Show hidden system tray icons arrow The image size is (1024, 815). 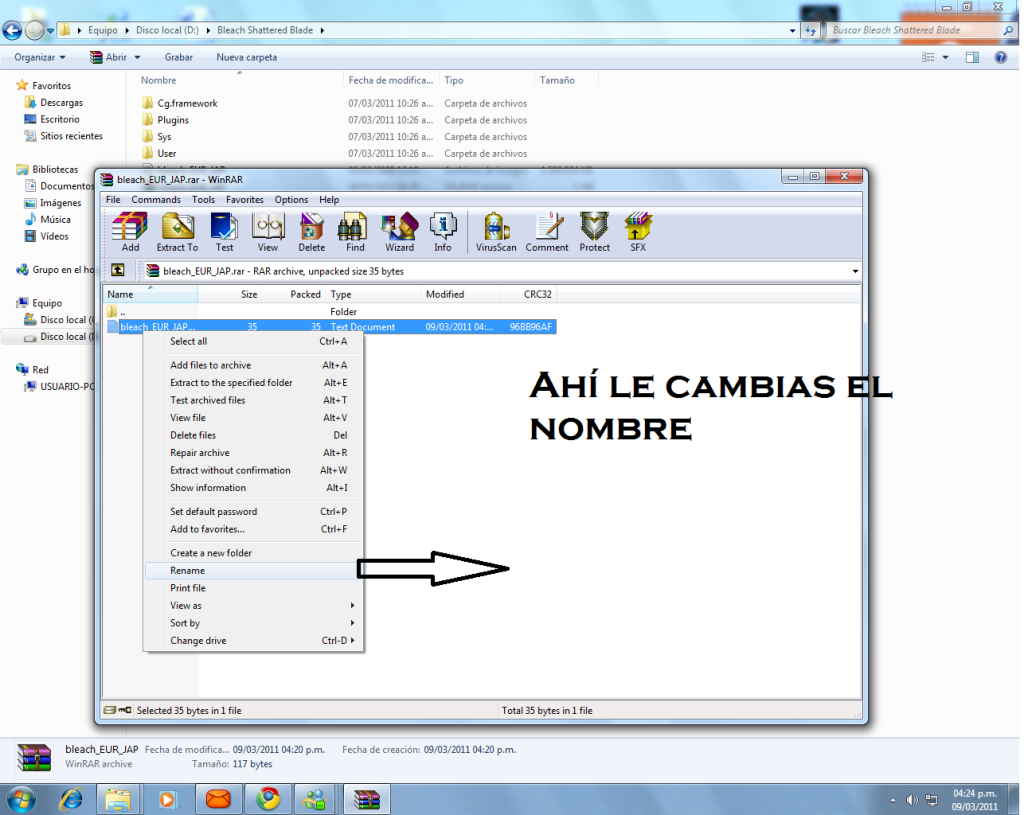[x=893, y=800]
